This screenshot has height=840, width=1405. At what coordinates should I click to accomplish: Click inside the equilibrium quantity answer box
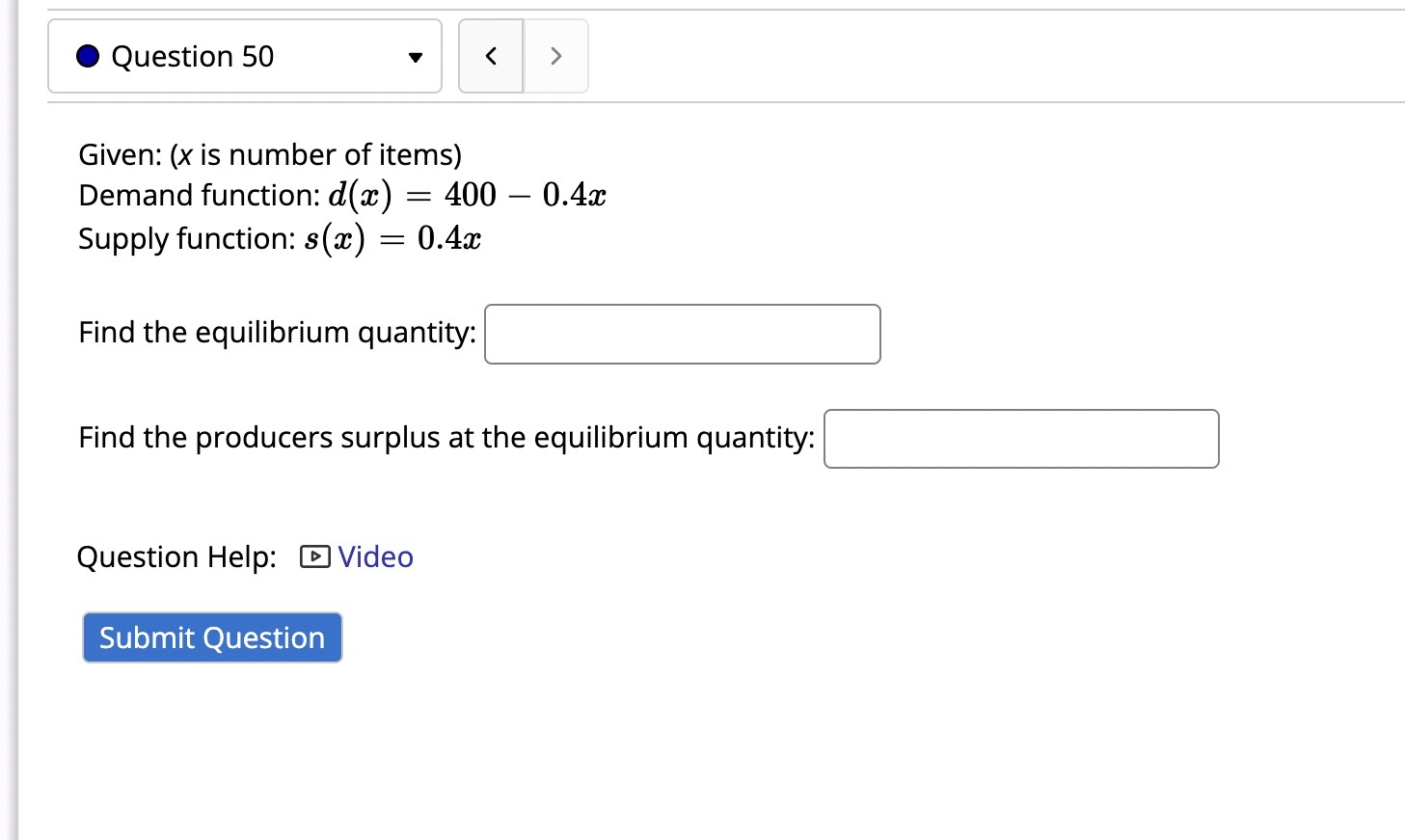[682, 334]
